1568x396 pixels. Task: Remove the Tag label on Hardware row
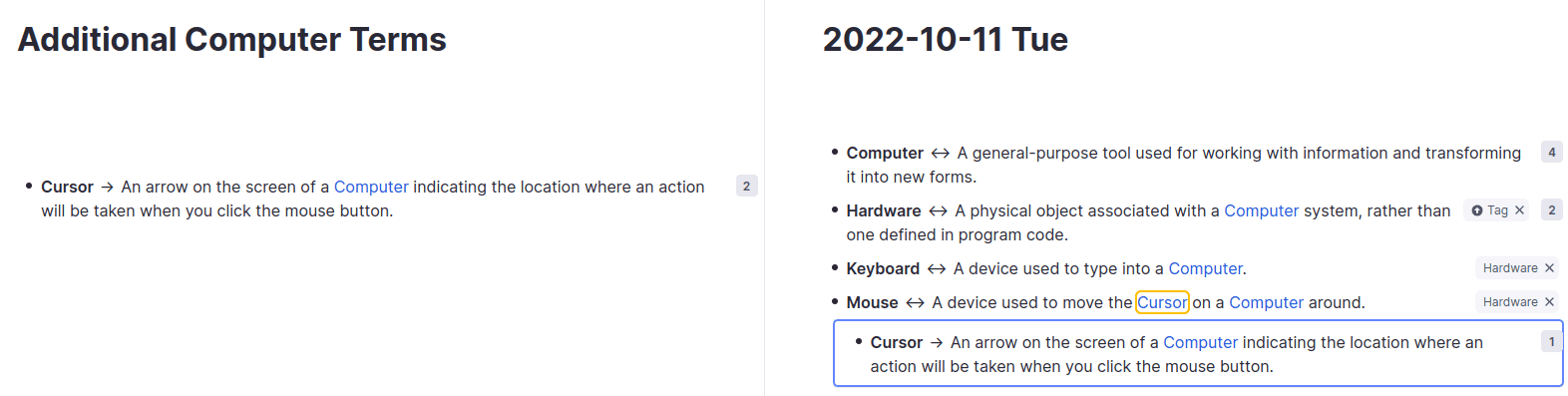[1519, 210]
